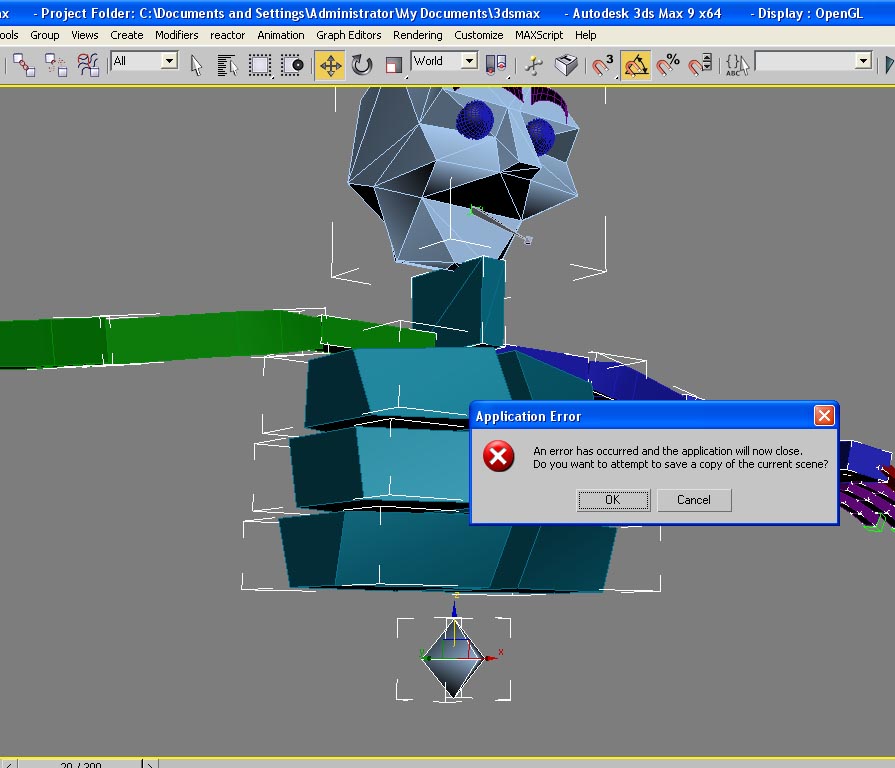Activate the Select and Move tool
Viewport: 895px width, 768px height.
[x=330, y=65]
